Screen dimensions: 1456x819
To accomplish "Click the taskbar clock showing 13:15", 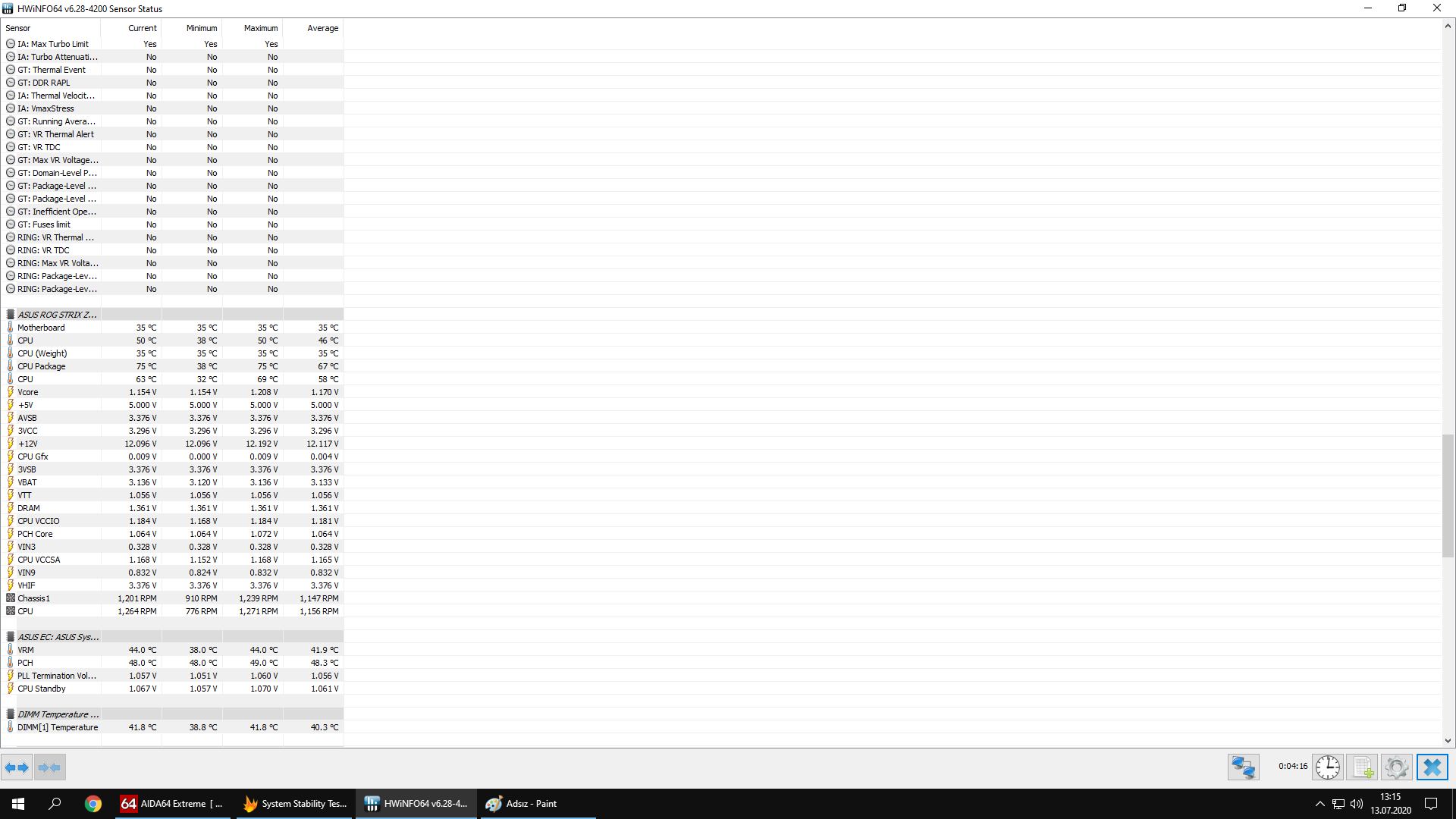I will pyautogui.click(x=1390, y=804).
